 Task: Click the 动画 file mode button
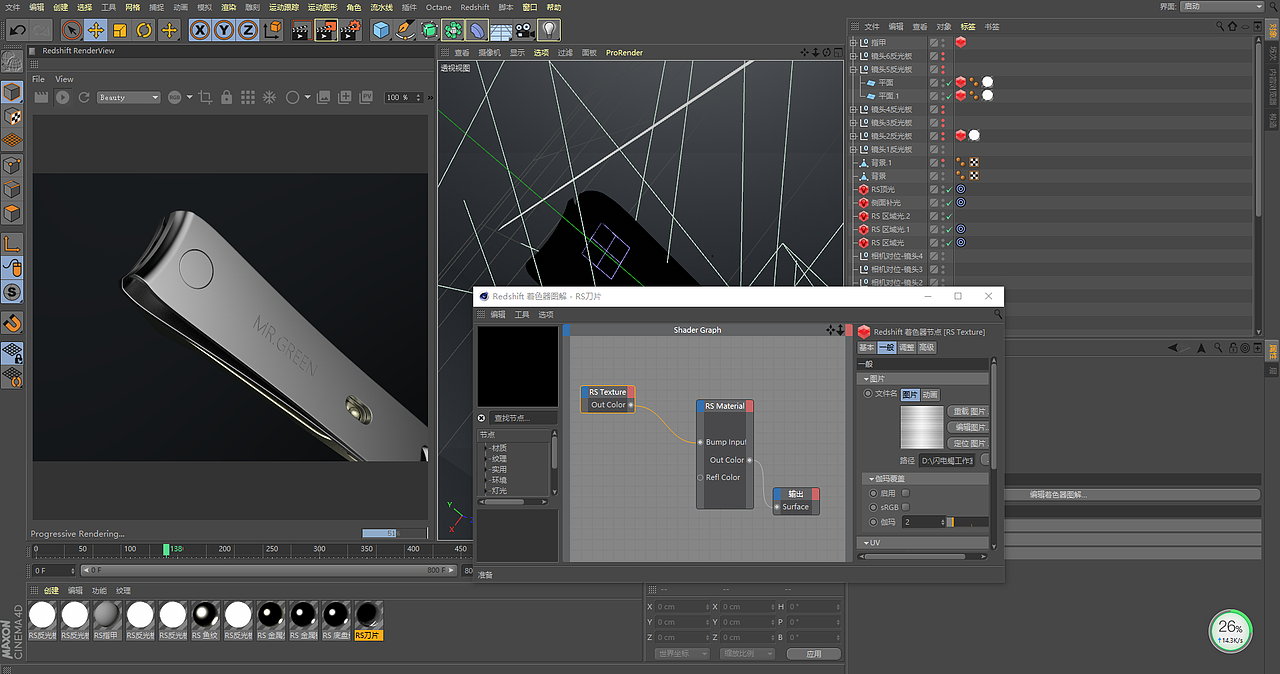coord(930,394)
